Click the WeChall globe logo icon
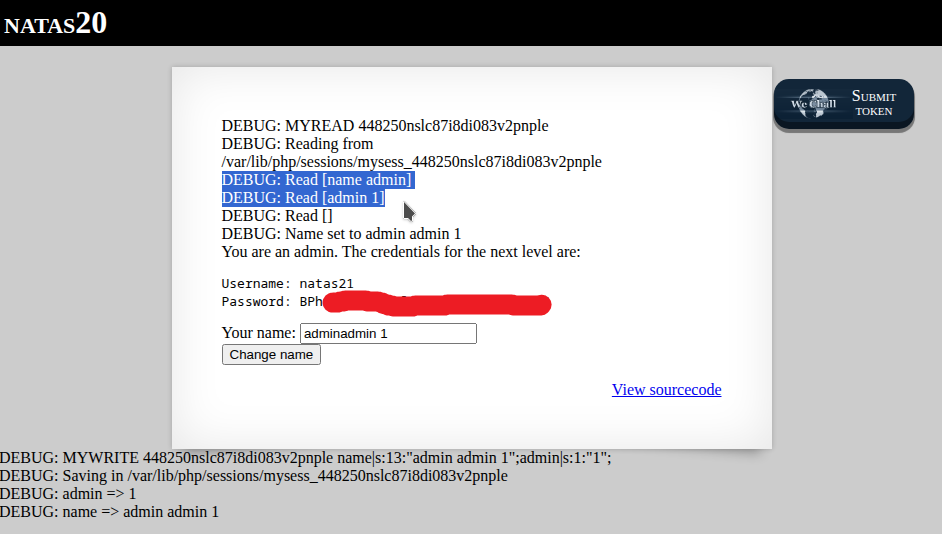Screen dimensions: 942x534 813,104
